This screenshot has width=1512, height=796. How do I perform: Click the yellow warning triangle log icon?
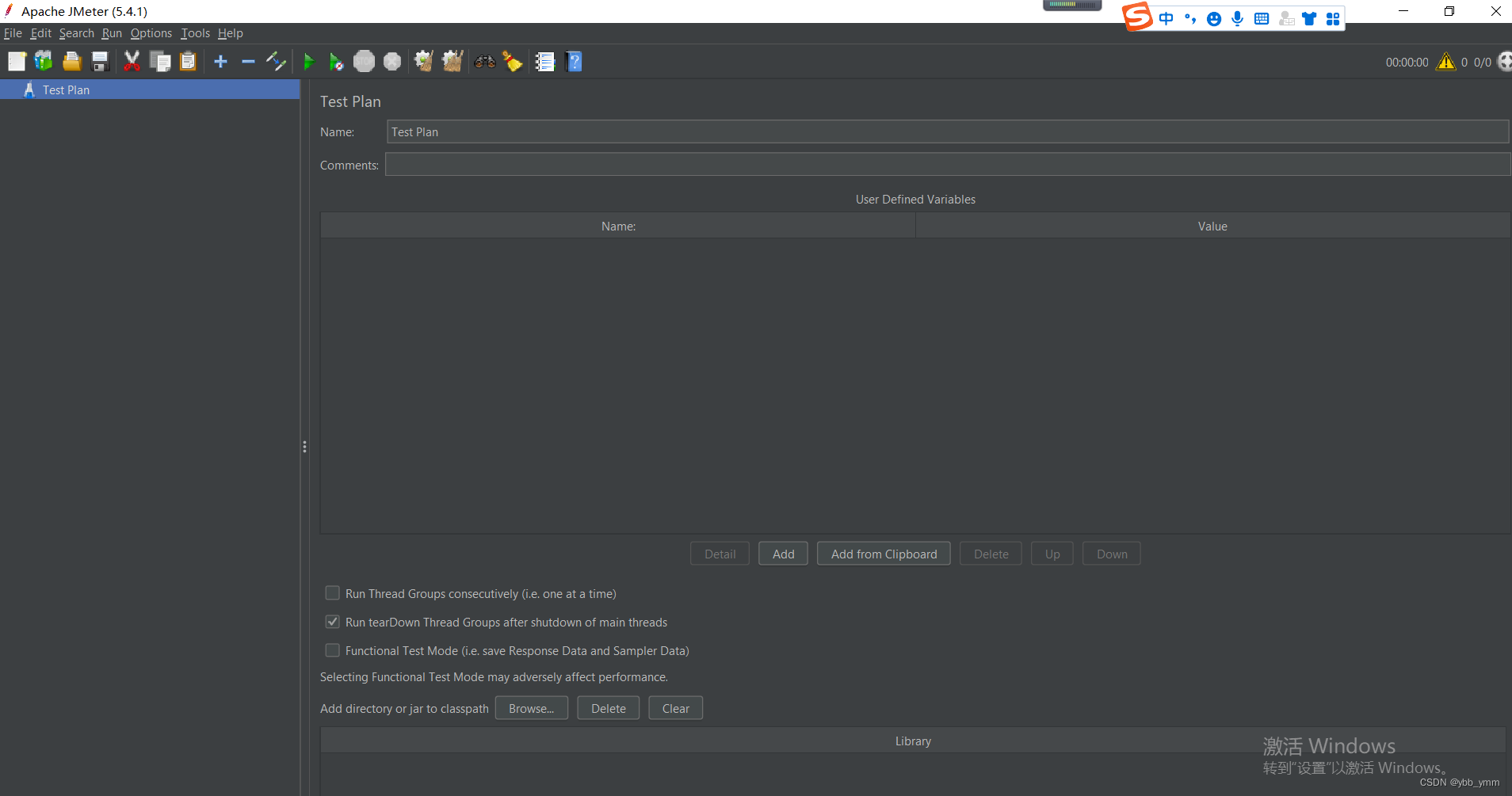[1446, 62]
